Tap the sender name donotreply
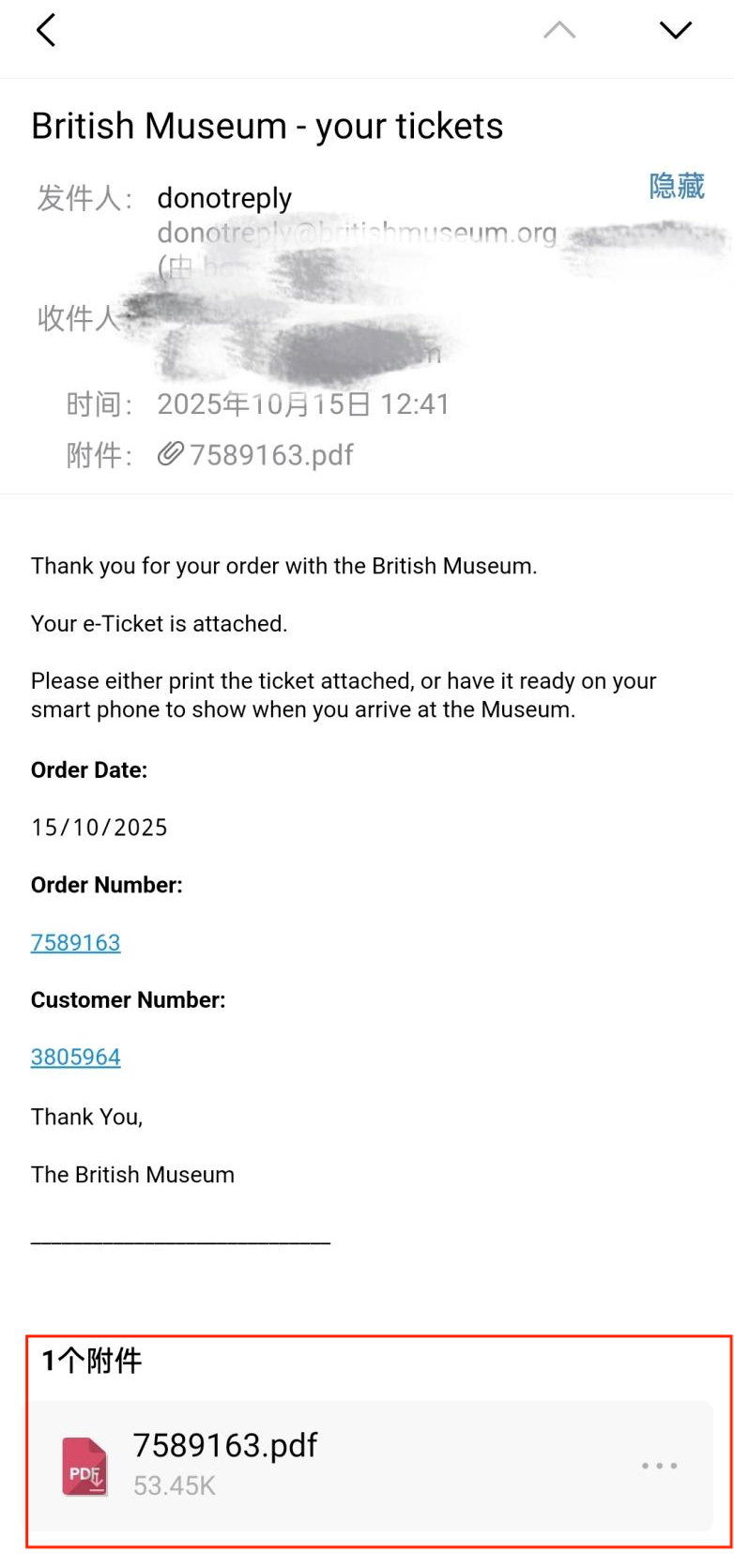This screenshot has width=734, height=1568. pyautogui.click(x=224, y=198)
